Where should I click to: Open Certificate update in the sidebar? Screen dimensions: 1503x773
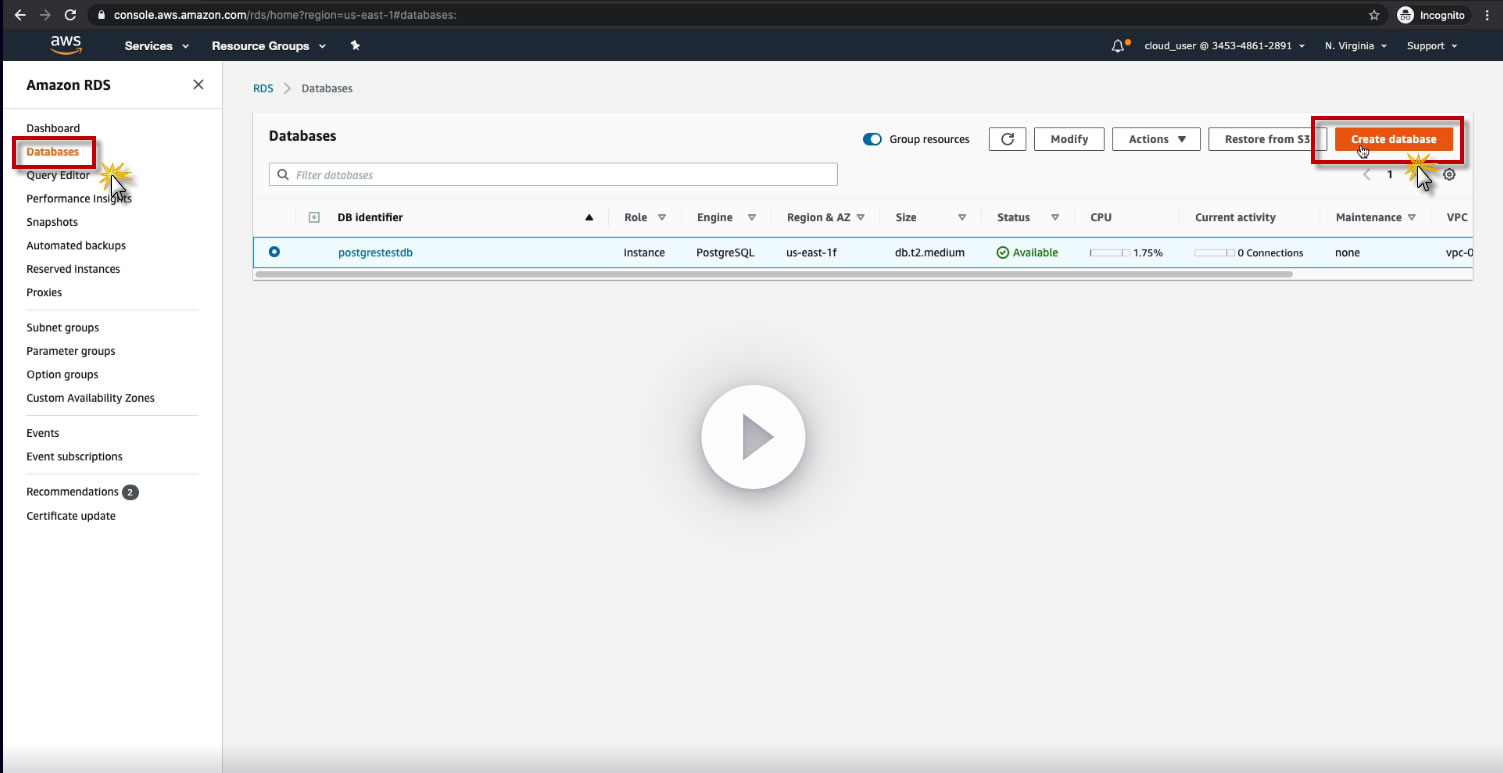pyautogui.click(x=71, y=516)
